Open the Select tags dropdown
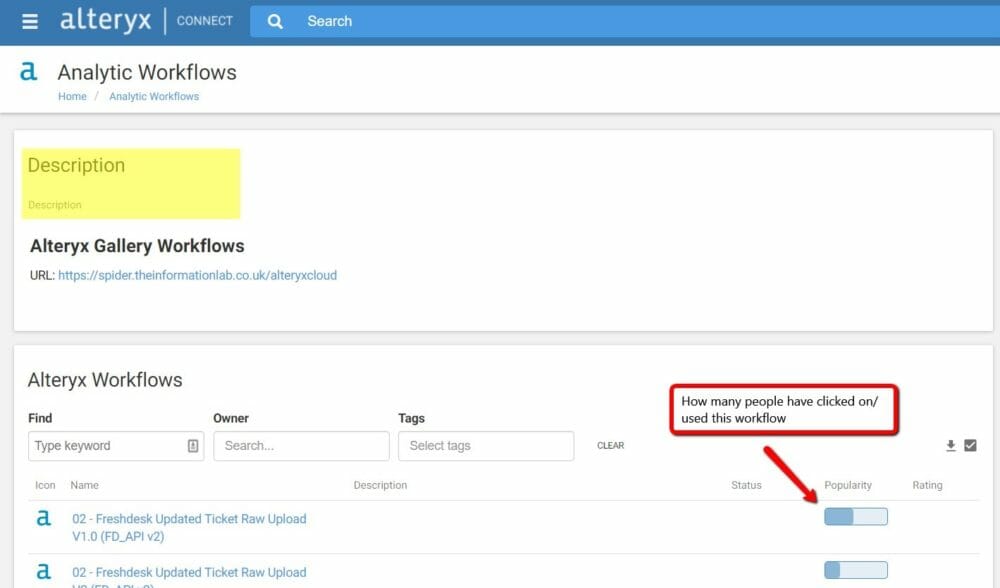Image resolution: width=1000 pixels, height=588 pixels. (486, 446)
